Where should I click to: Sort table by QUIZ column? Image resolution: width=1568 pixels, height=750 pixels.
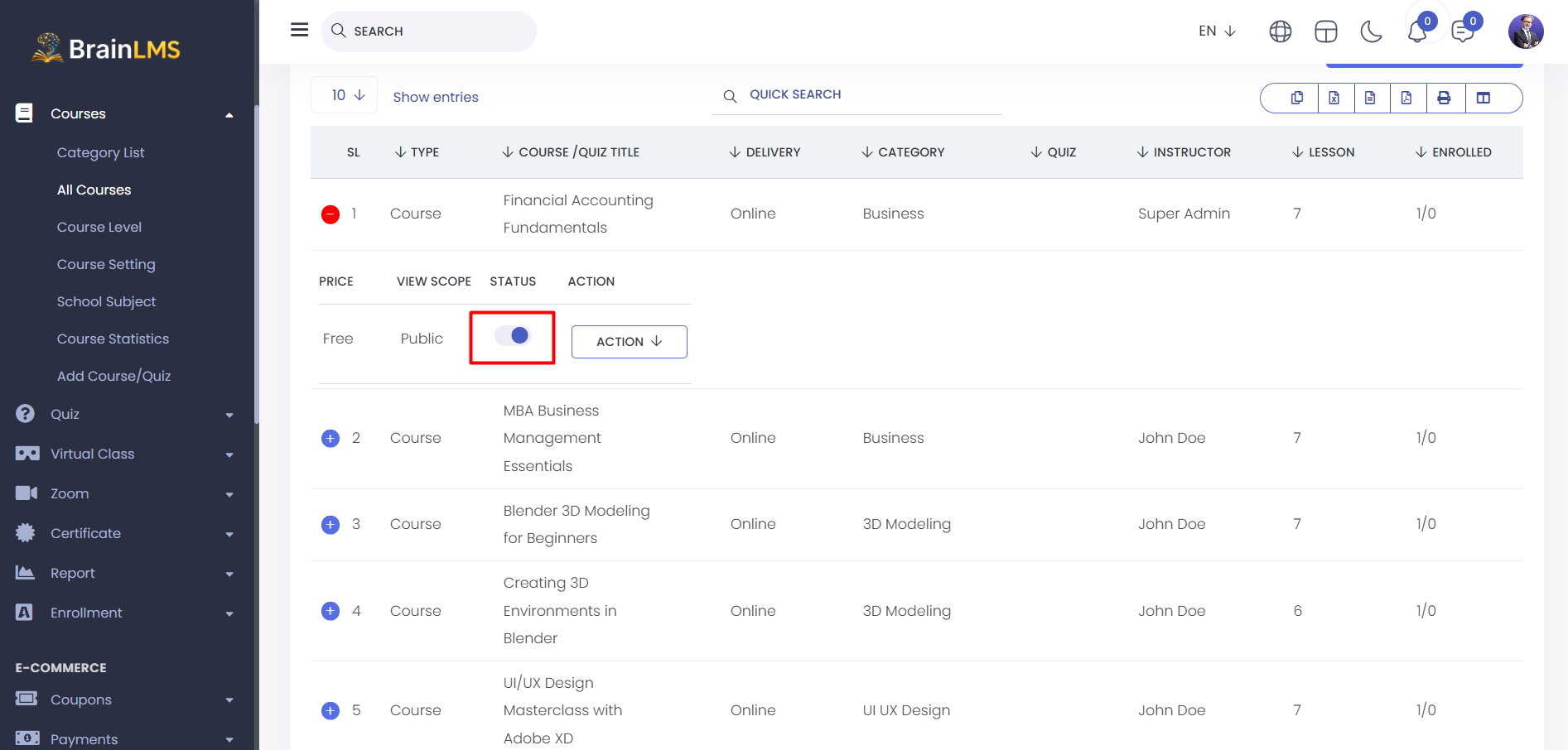pyautogui.click(x=1053, y=152)
